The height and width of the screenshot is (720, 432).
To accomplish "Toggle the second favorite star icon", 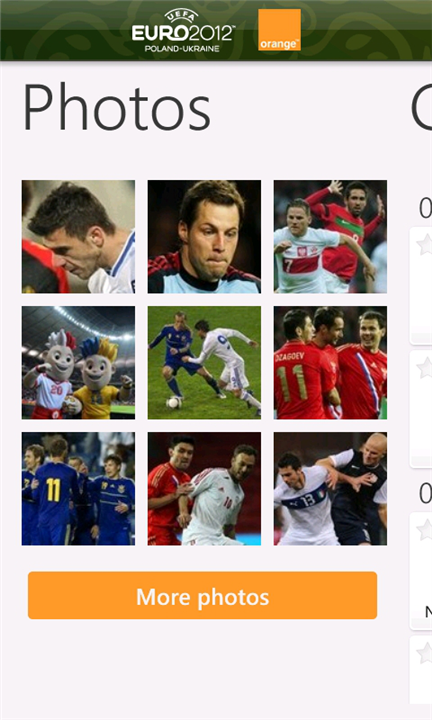I will (x=425, y=368).
